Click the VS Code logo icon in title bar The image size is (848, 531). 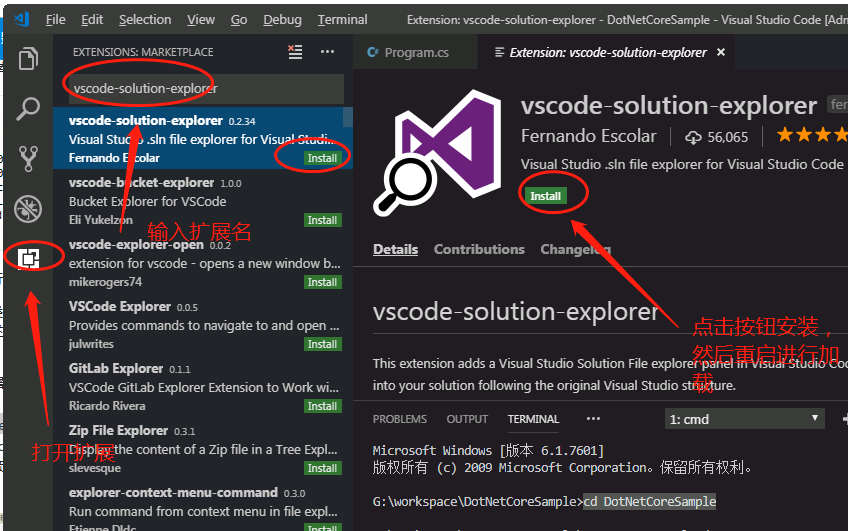(x=22, y=19)
